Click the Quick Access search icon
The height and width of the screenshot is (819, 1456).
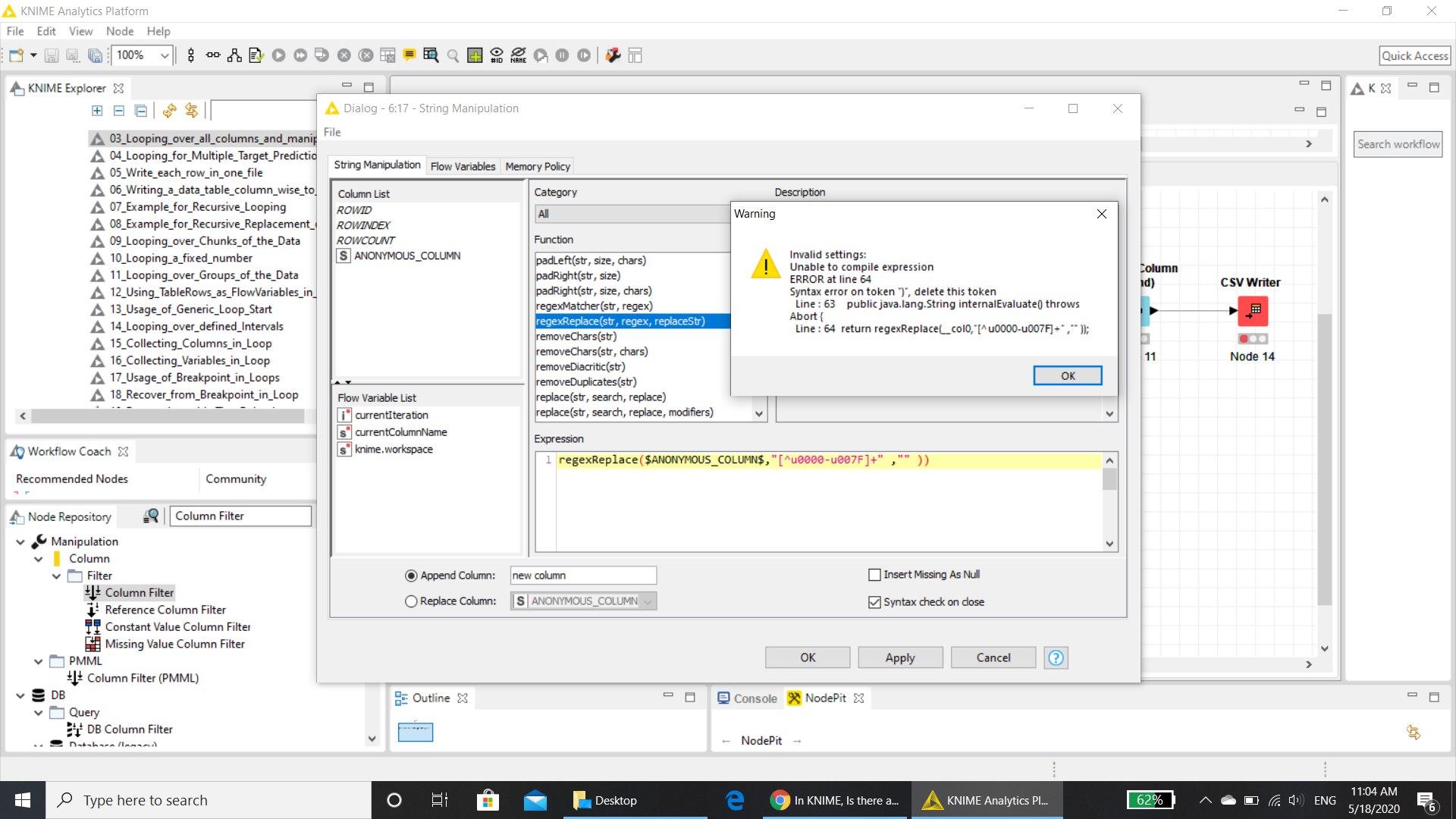[1414, 55]
